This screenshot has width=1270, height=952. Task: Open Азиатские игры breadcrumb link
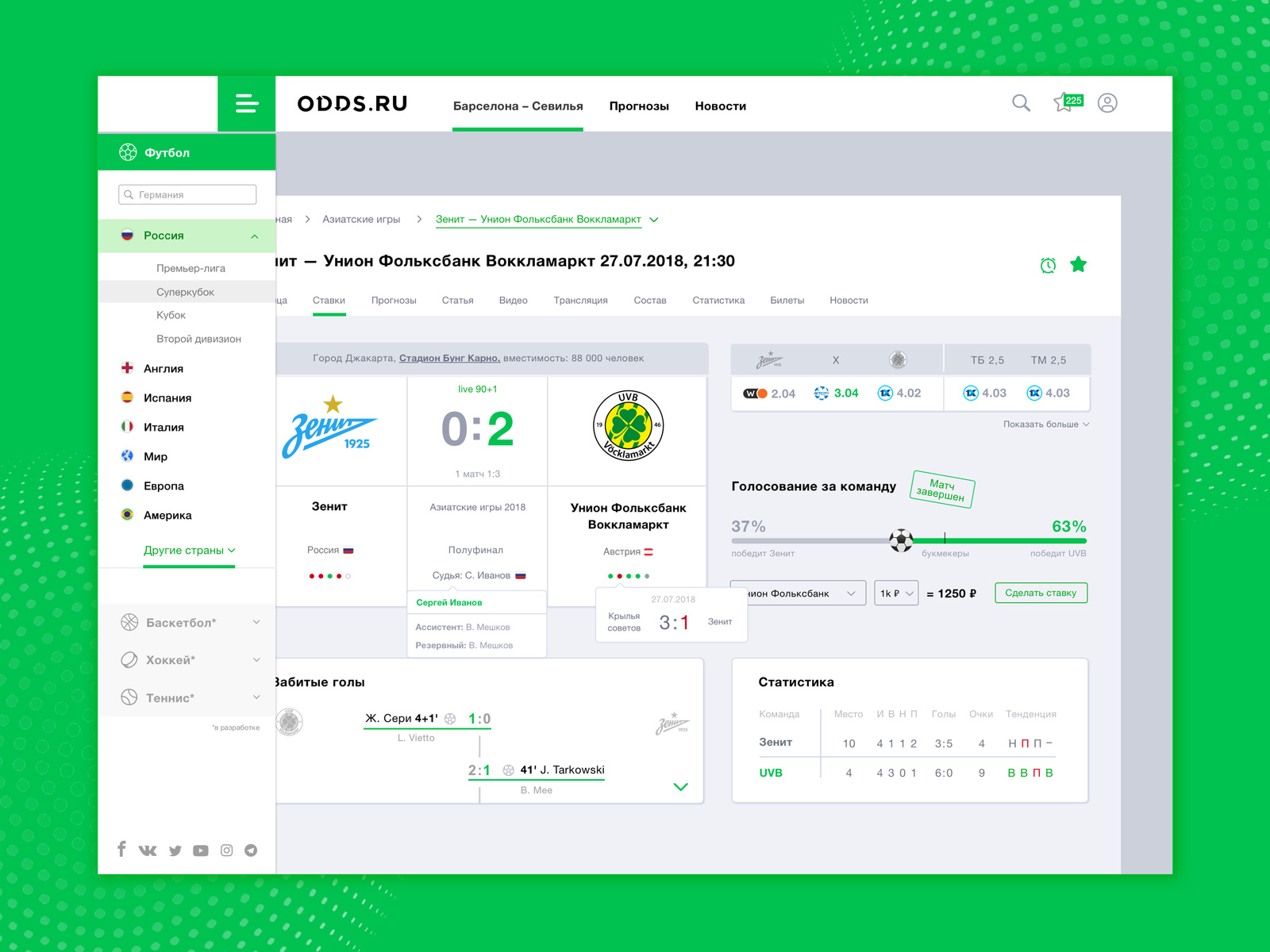coord(361,220)
